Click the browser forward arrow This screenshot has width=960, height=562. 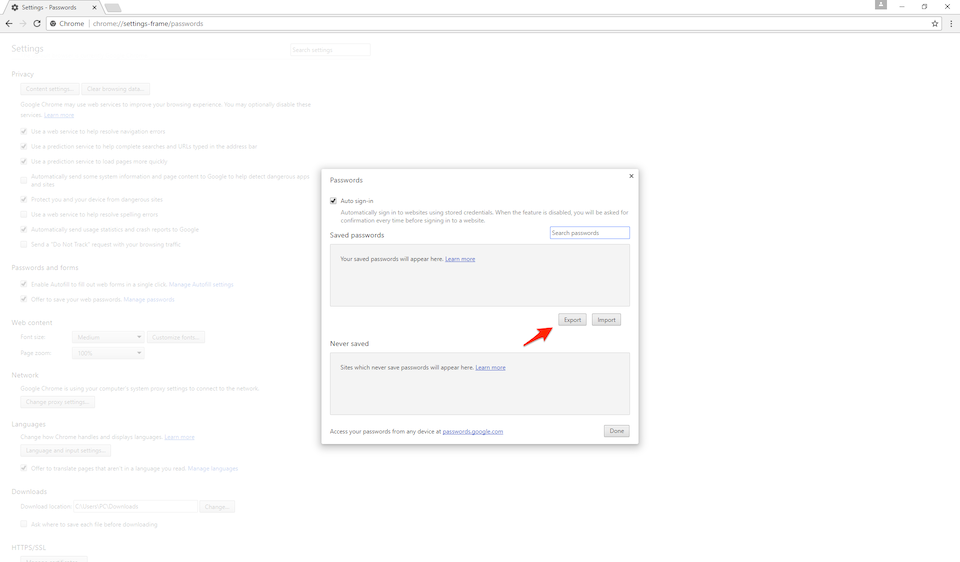pyautogui.click(x=23, y=23)
